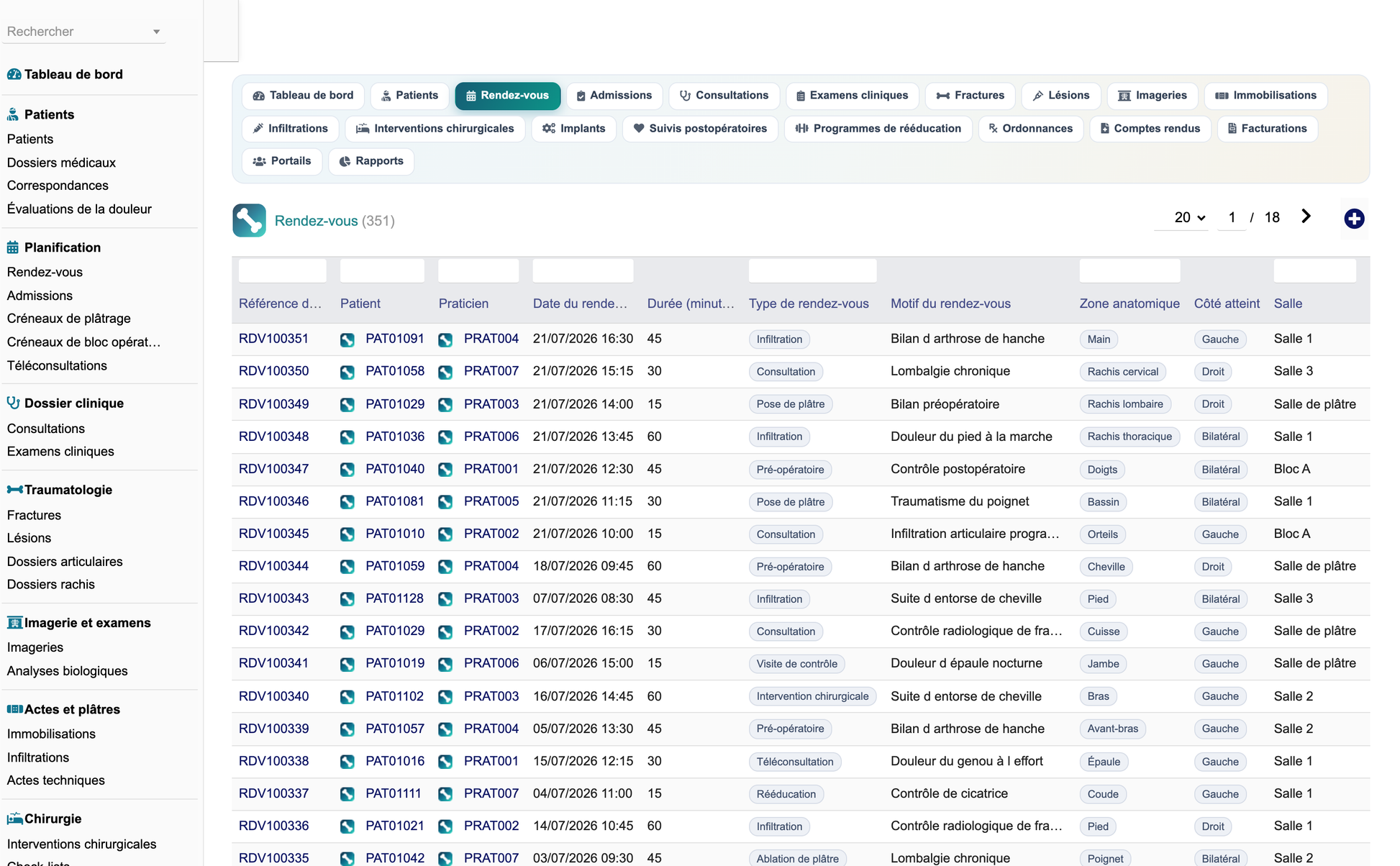
Task: Open the Tableau de bord tab
Action: (x=303, y=96)
